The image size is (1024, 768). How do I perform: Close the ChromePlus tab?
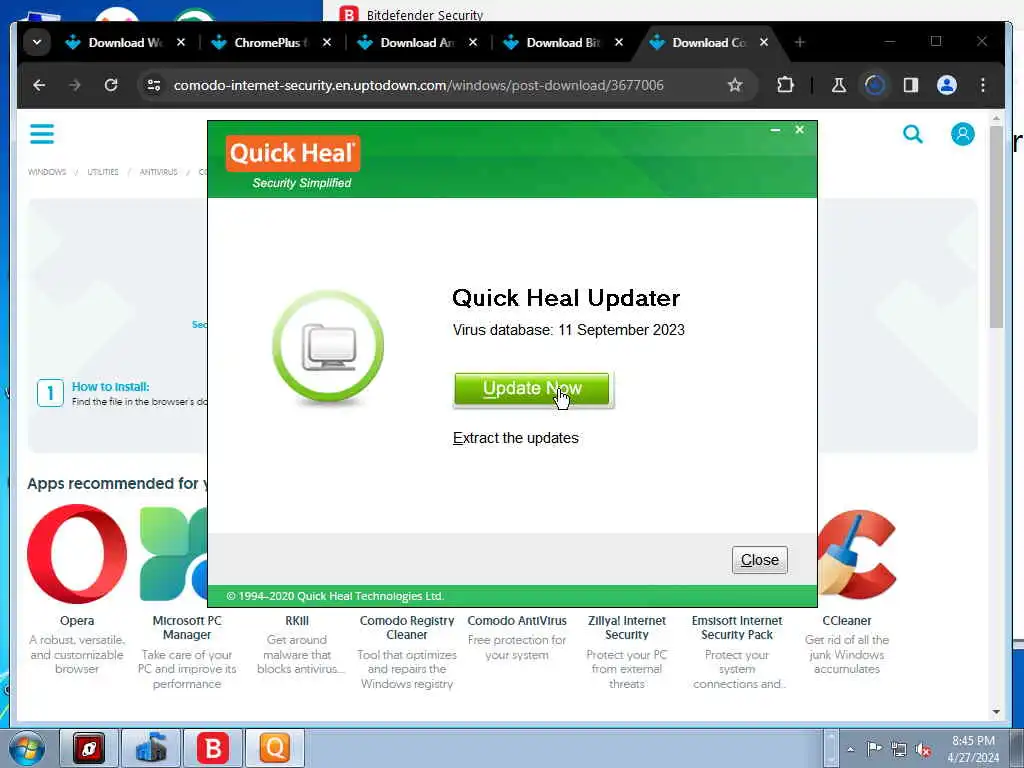click(327, 42)
